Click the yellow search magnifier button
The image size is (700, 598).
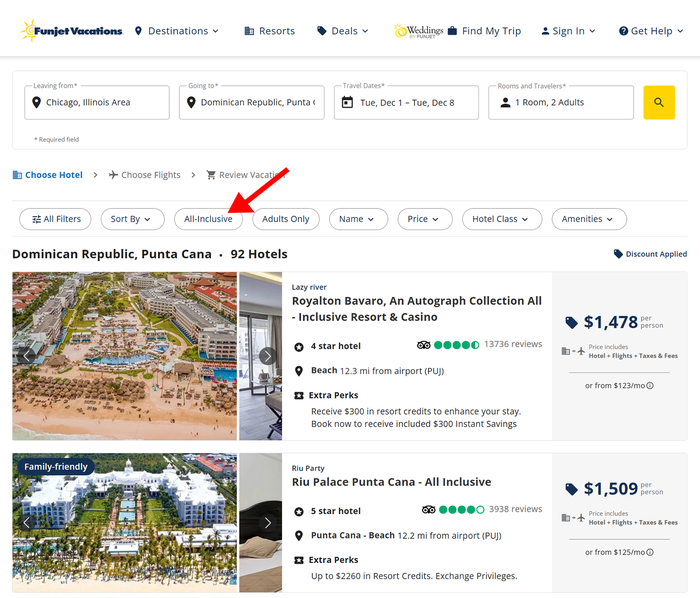tap(658, 103)
